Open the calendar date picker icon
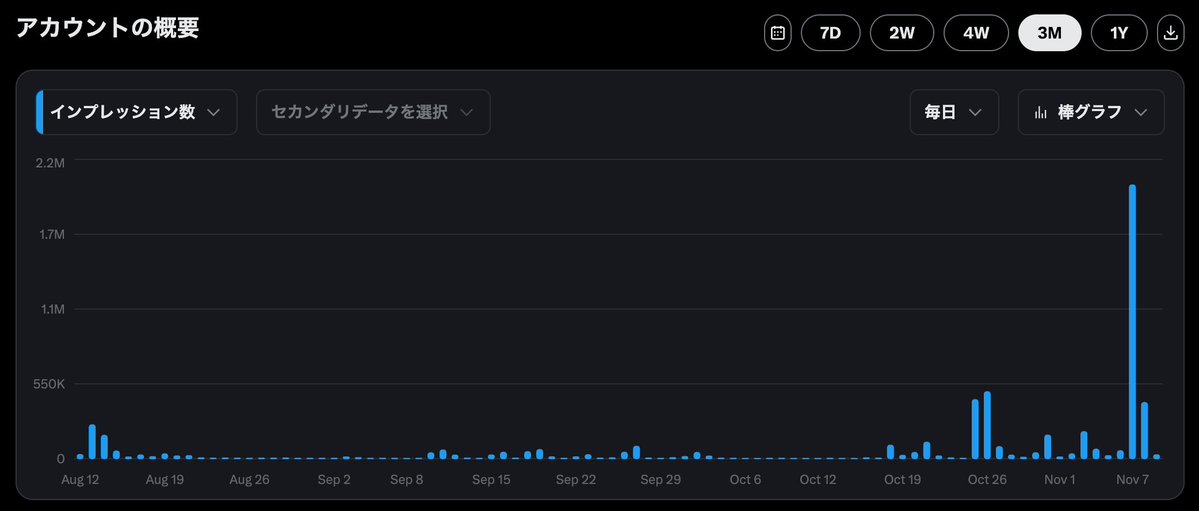This screenshot has height=511, width=1199. (x=778, y=33)
